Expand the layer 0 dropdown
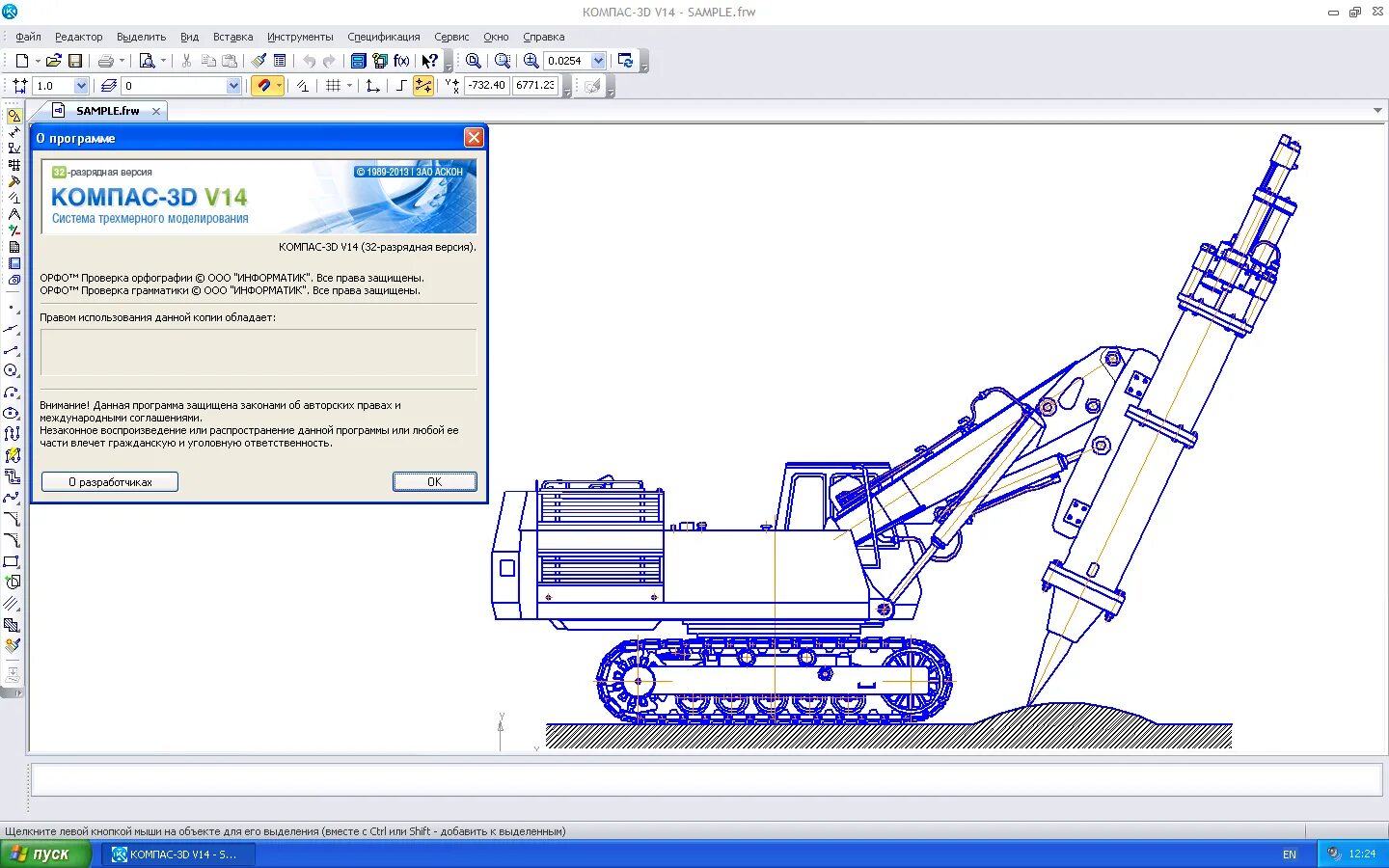 pos(233,86)
